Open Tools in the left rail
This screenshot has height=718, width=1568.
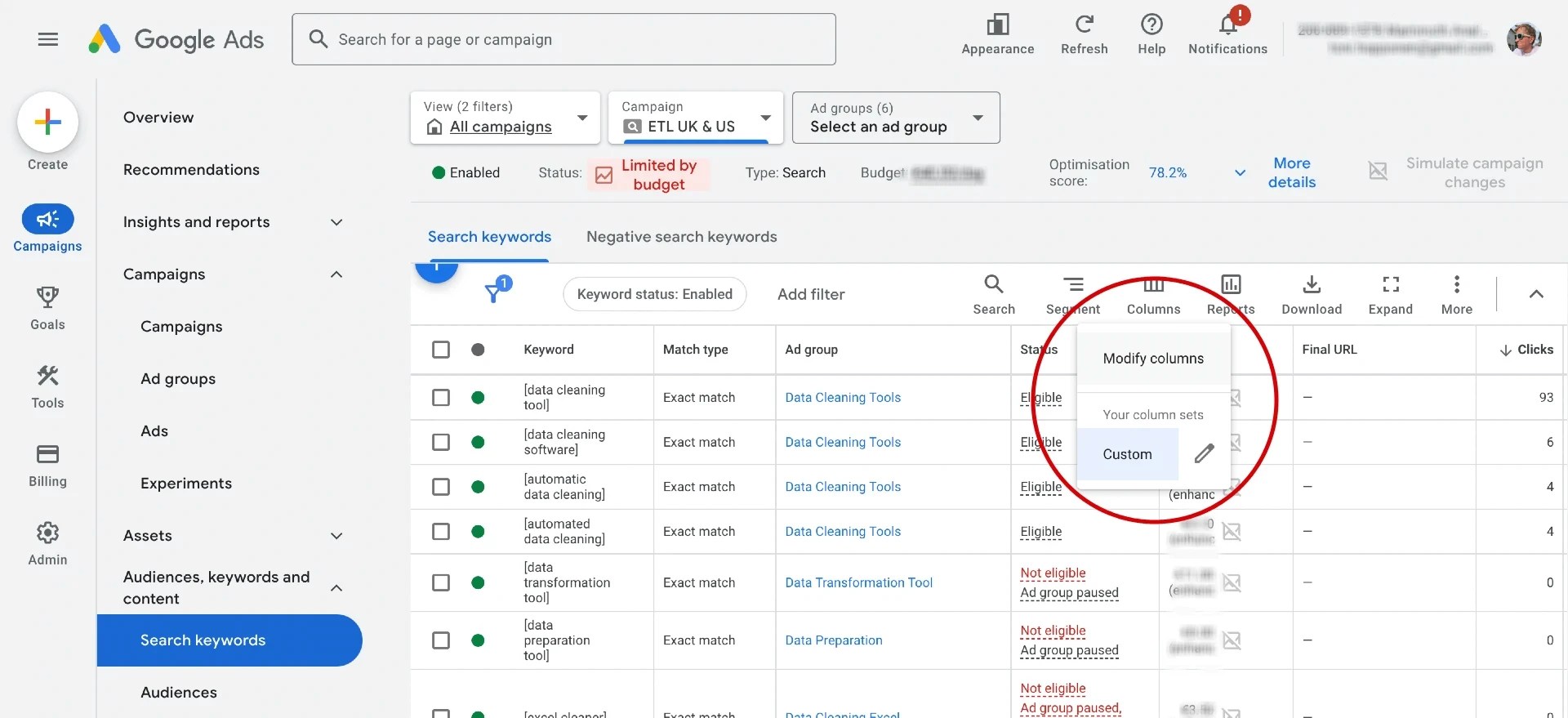click(47, 386)
